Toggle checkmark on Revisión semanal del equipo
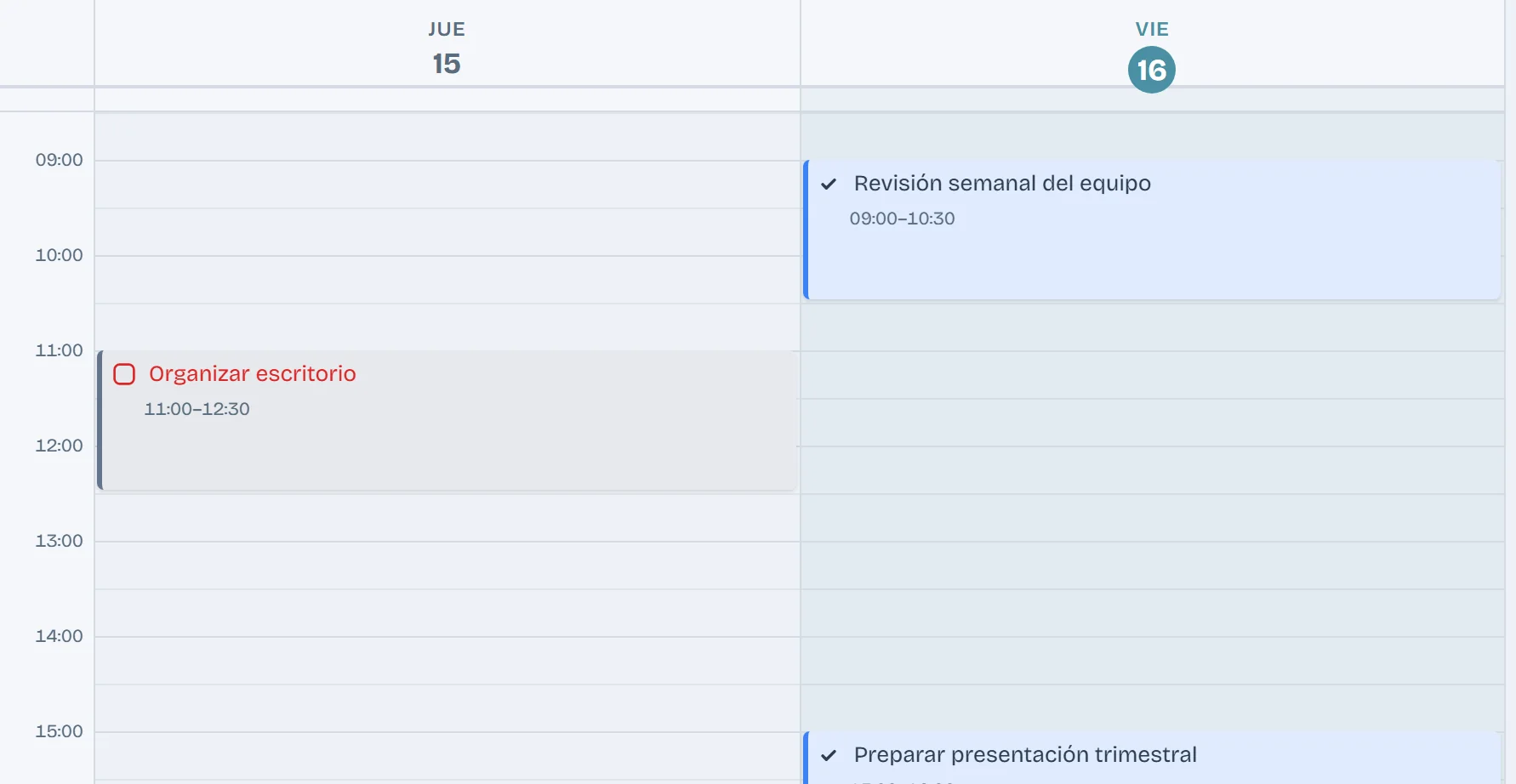This screenshot has height=784, width=1516. (x=829, y=184)
